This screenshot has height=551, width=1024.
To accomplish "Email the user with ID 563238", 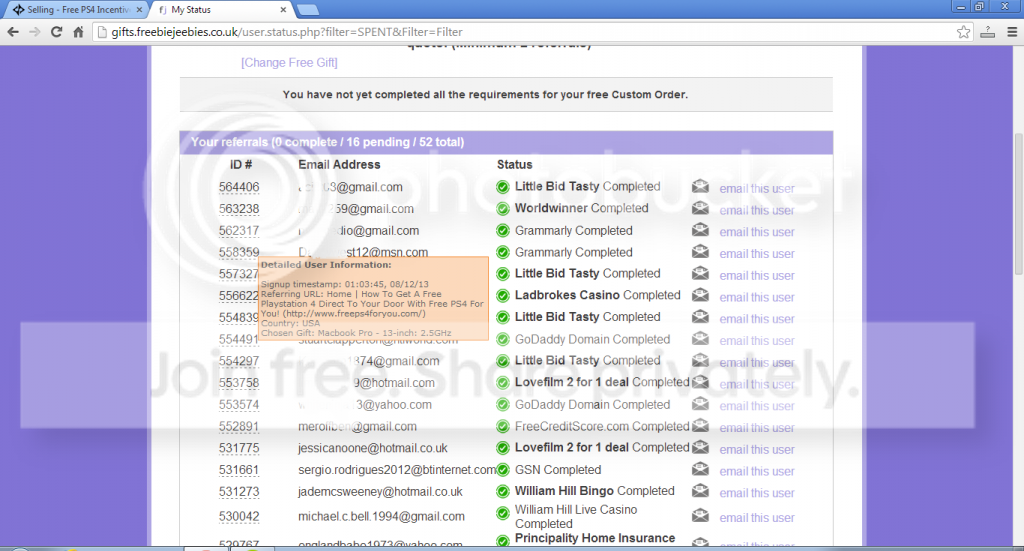I will (x=757, y=210).
